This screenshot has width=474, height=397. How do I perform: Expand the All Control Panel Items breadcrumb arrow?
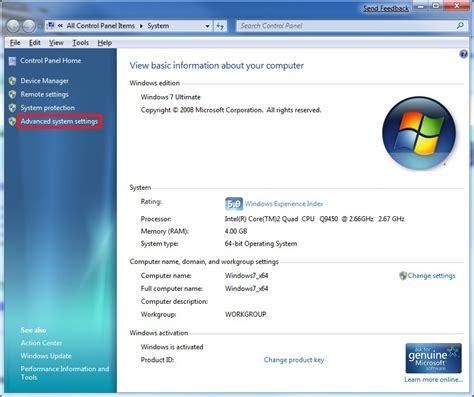click(x=141, y=26)
